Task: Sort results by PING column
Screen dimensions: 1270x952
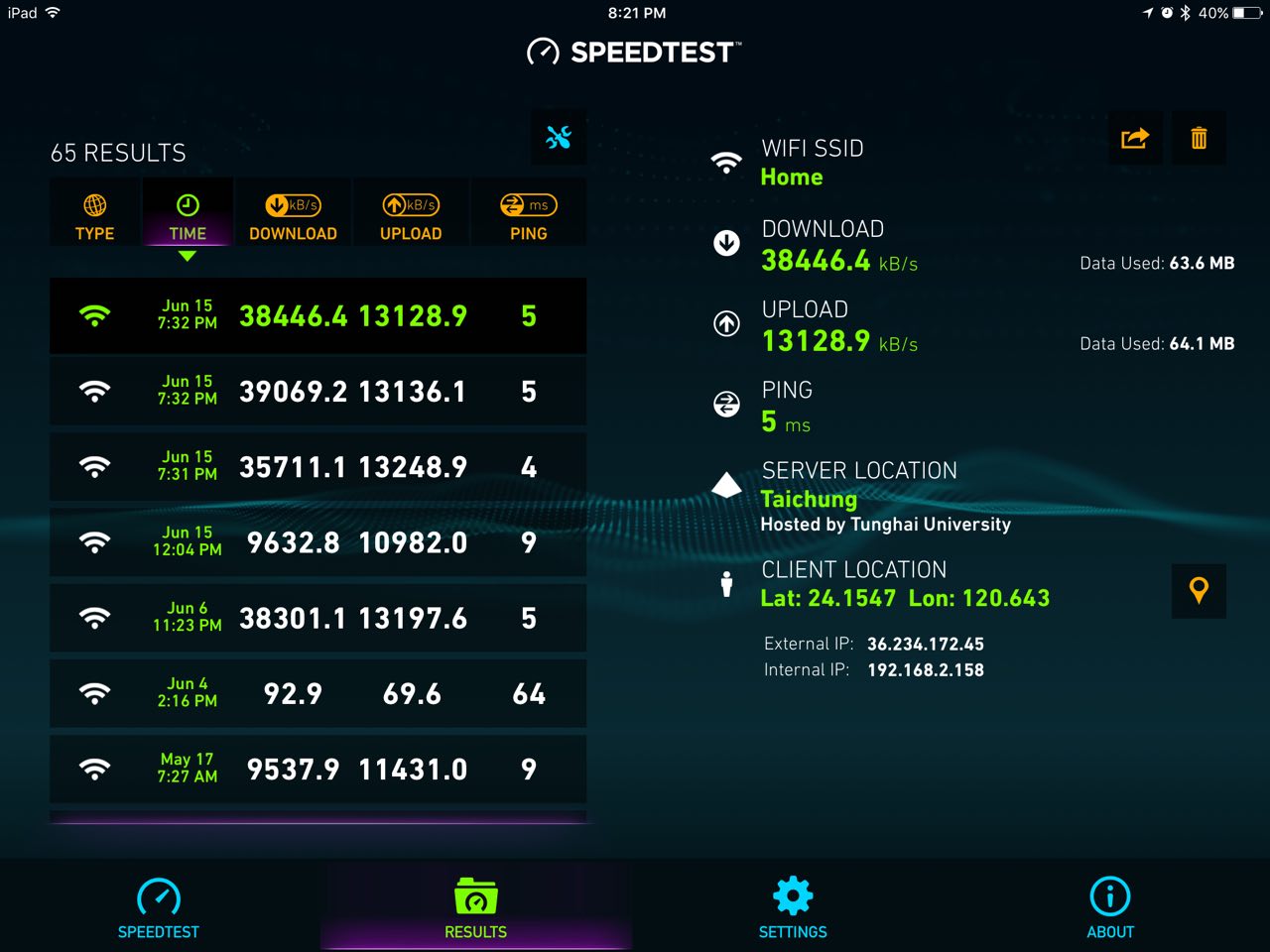Action: pyautogui.click(x=528, y=217)
